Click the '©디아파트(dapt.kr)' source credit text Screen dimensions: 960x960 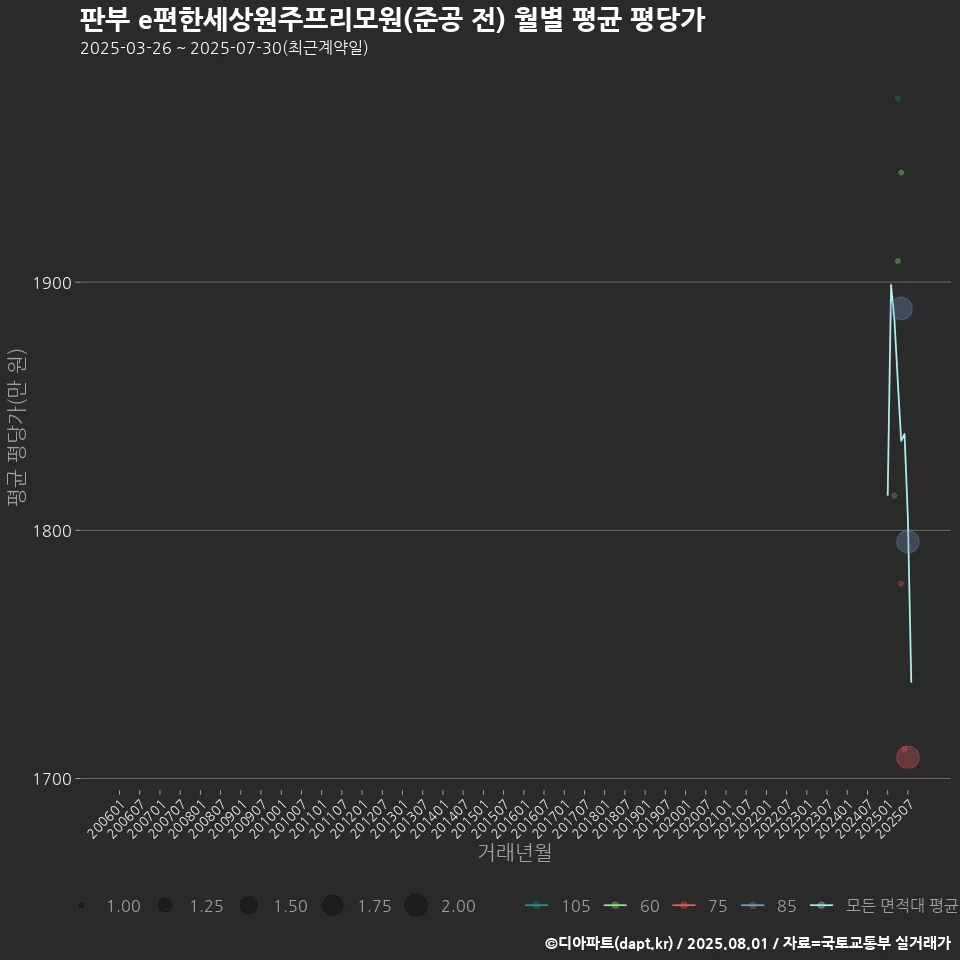click(x=609, y=943)
